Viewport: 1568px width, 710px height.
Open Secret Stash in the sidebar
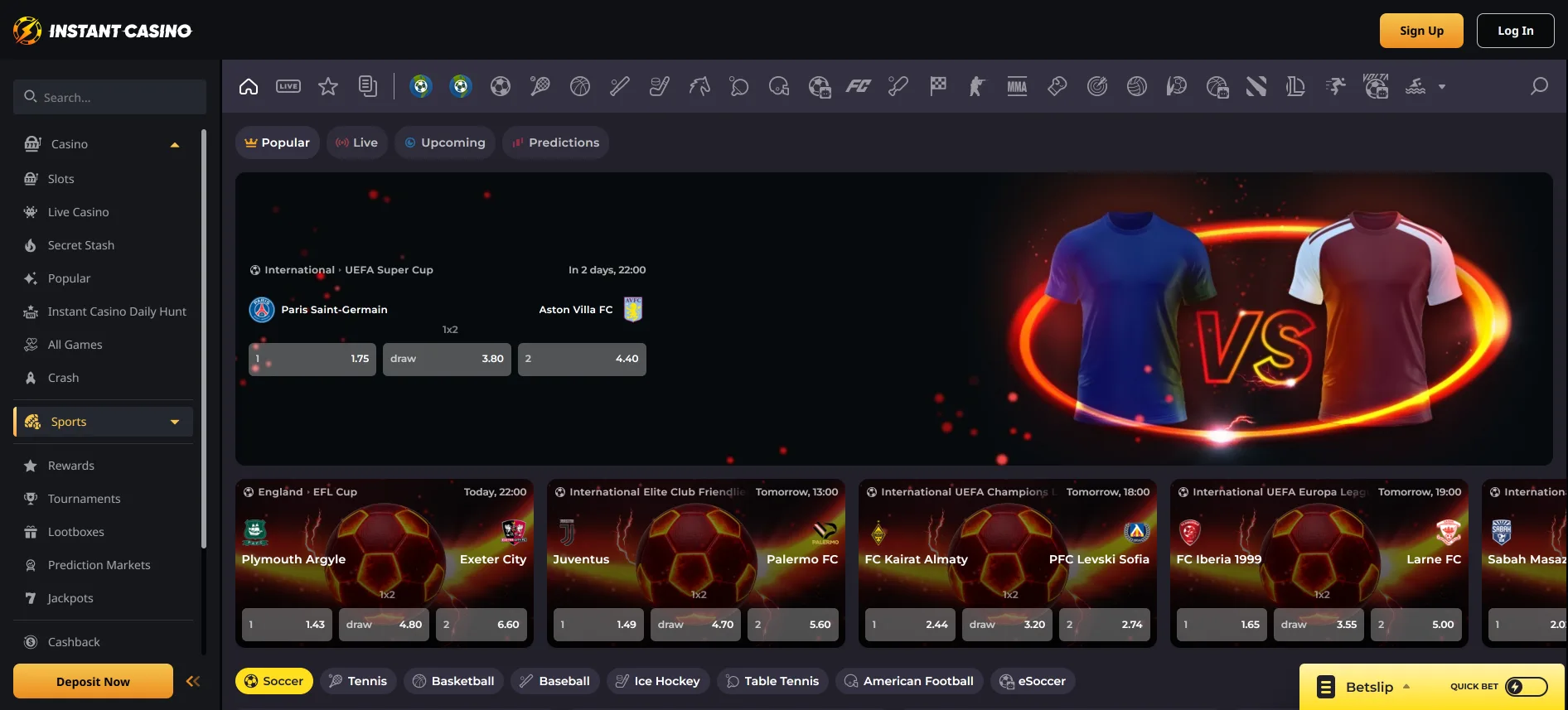point(81,245)
